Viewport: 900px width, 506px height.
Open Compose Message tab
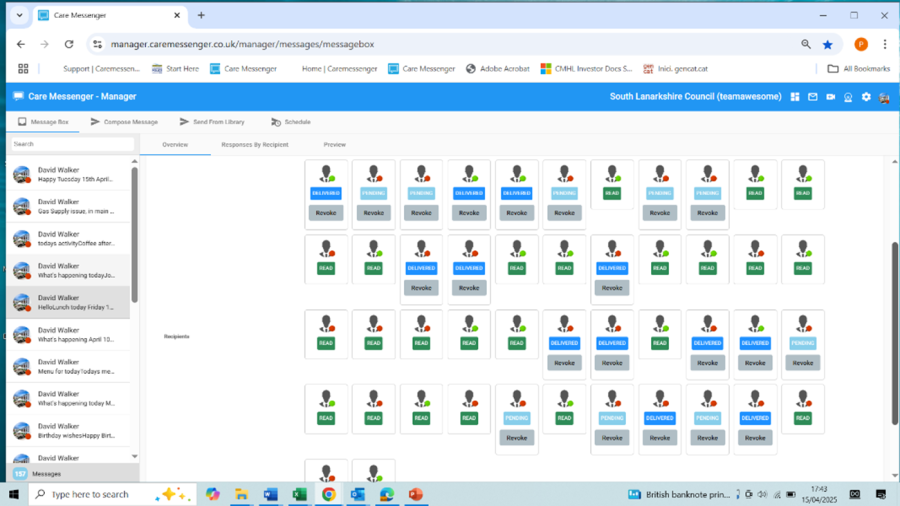tap(124, 122)
